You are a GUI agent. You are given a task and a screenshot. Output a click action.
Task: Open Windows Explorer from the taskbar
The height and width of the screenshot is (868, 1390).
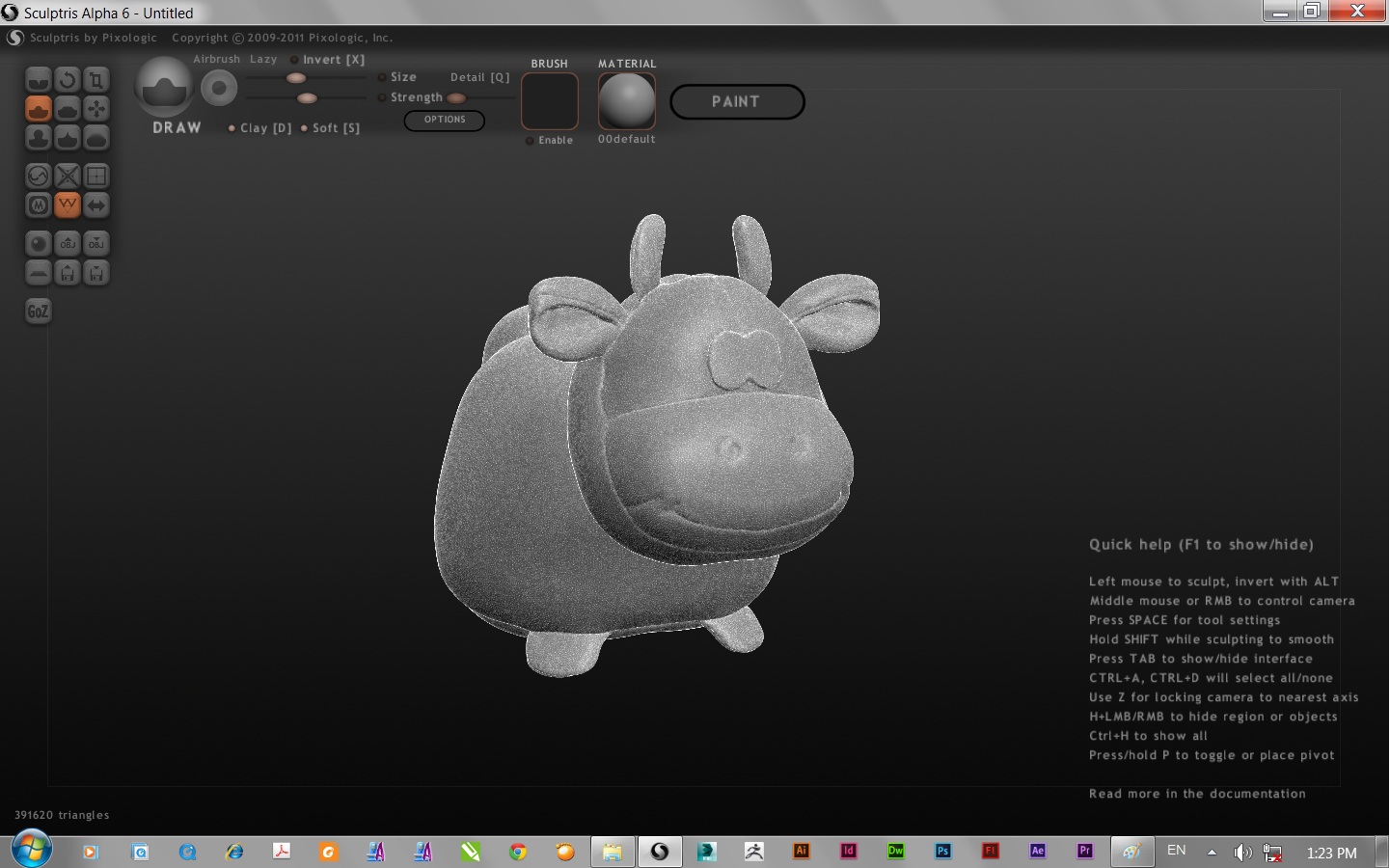point(613,852)
